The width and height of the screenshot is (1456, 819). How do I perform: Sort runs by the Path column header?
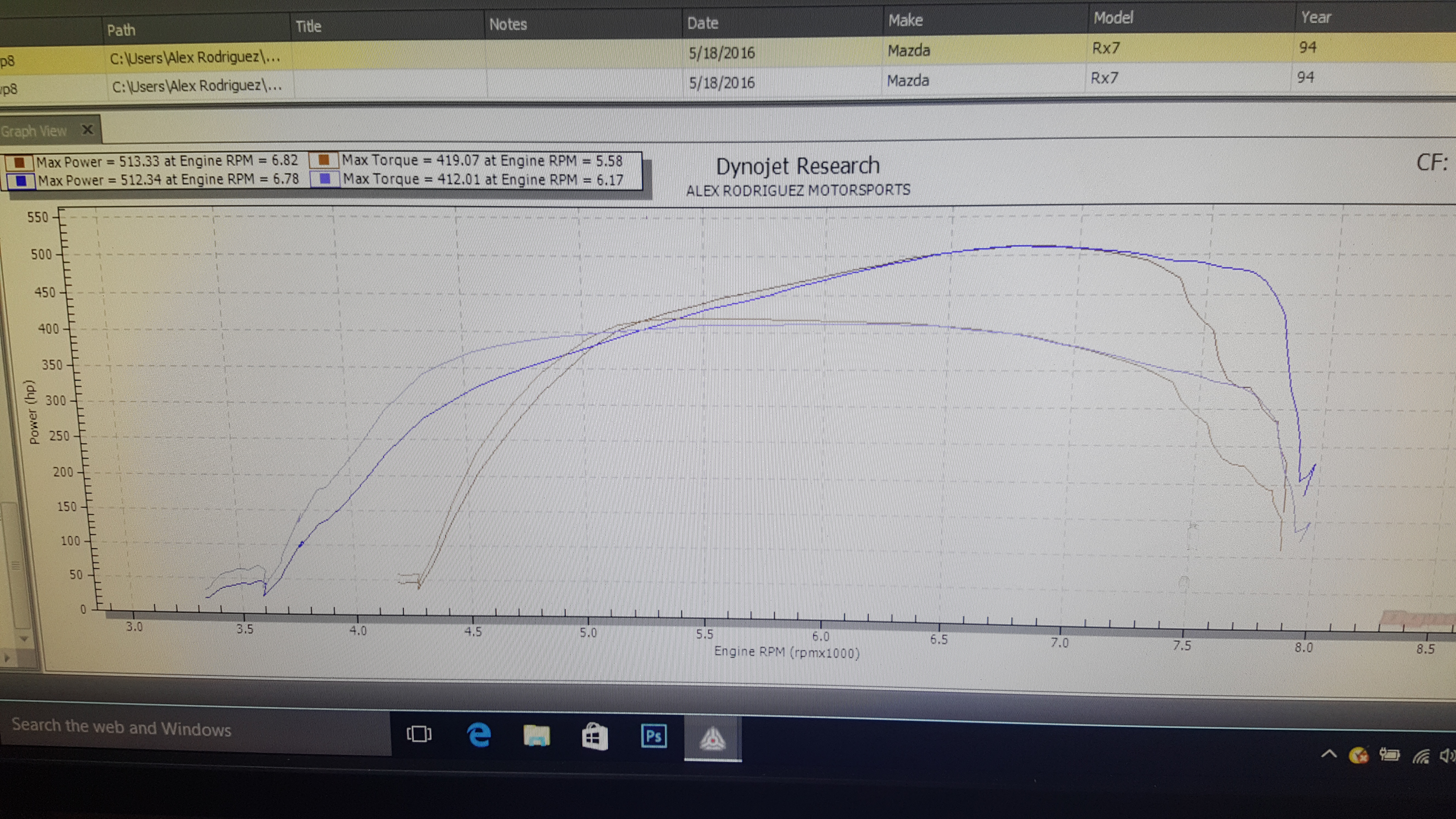click(x=121, y=30)
